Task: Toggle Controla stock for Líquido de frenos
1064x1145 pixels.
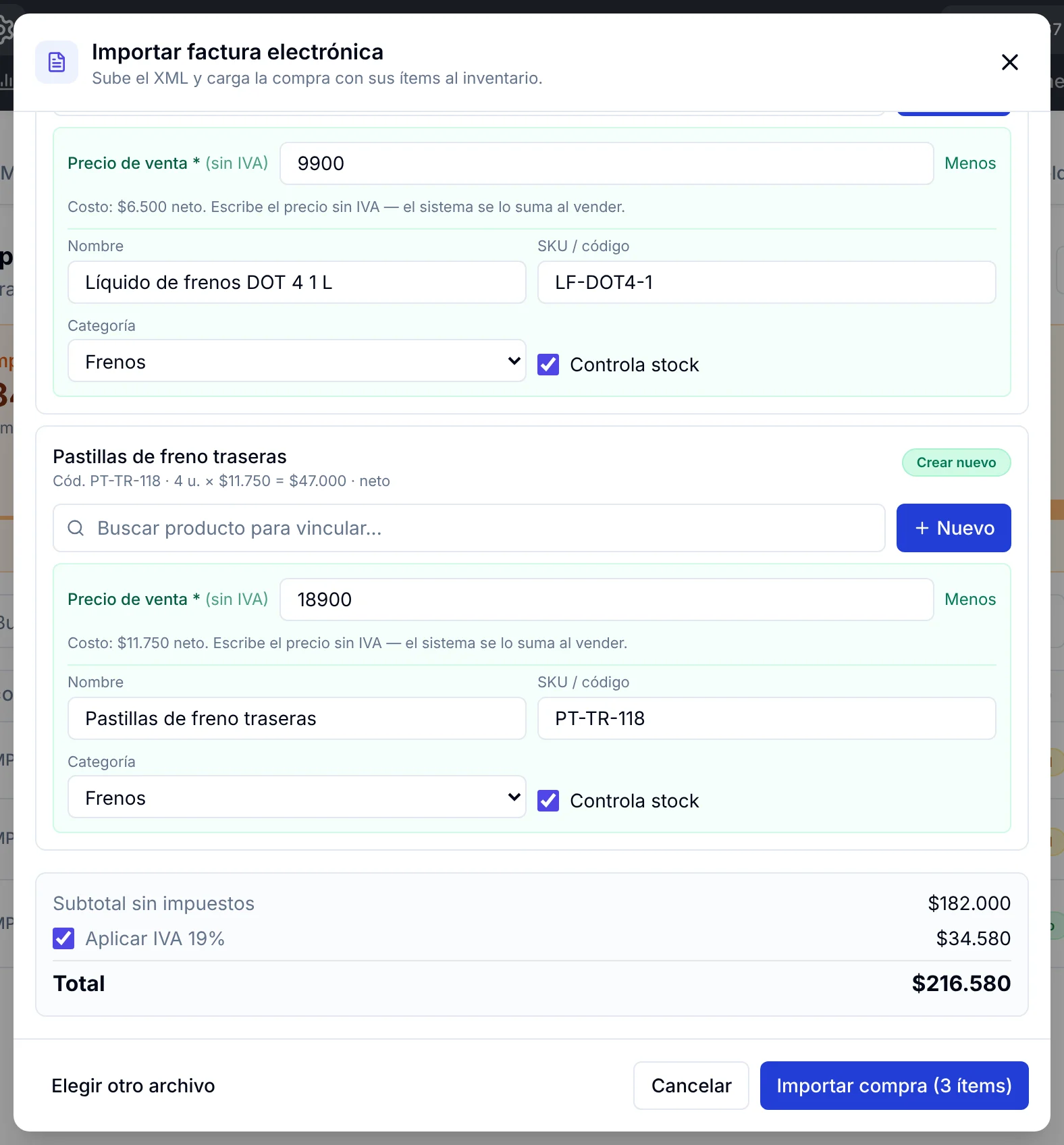Action: (x=548, y=365)
